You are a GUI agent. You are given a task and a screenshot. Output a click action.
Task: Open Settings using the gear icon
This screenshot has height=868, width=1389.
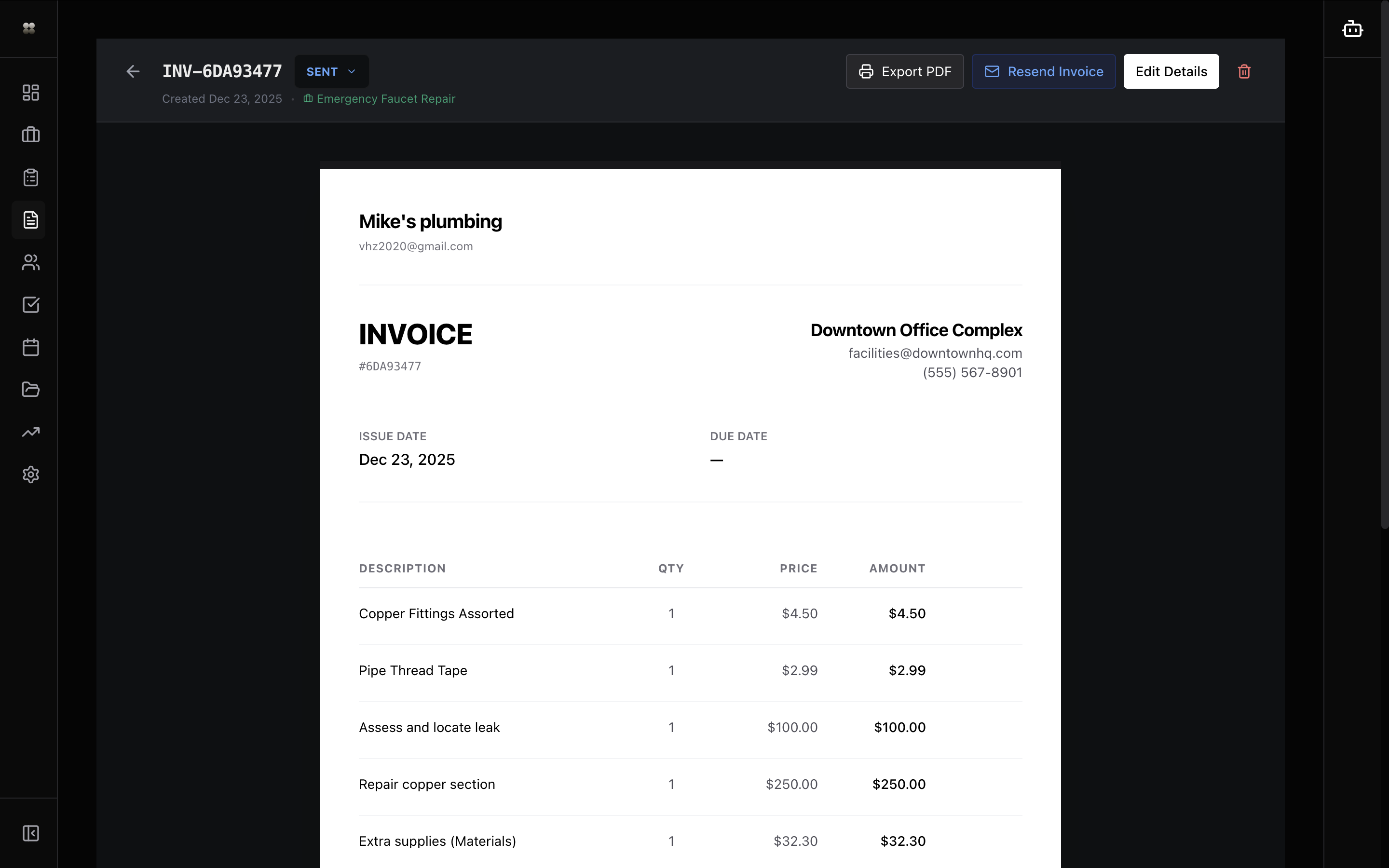[30, 475]
